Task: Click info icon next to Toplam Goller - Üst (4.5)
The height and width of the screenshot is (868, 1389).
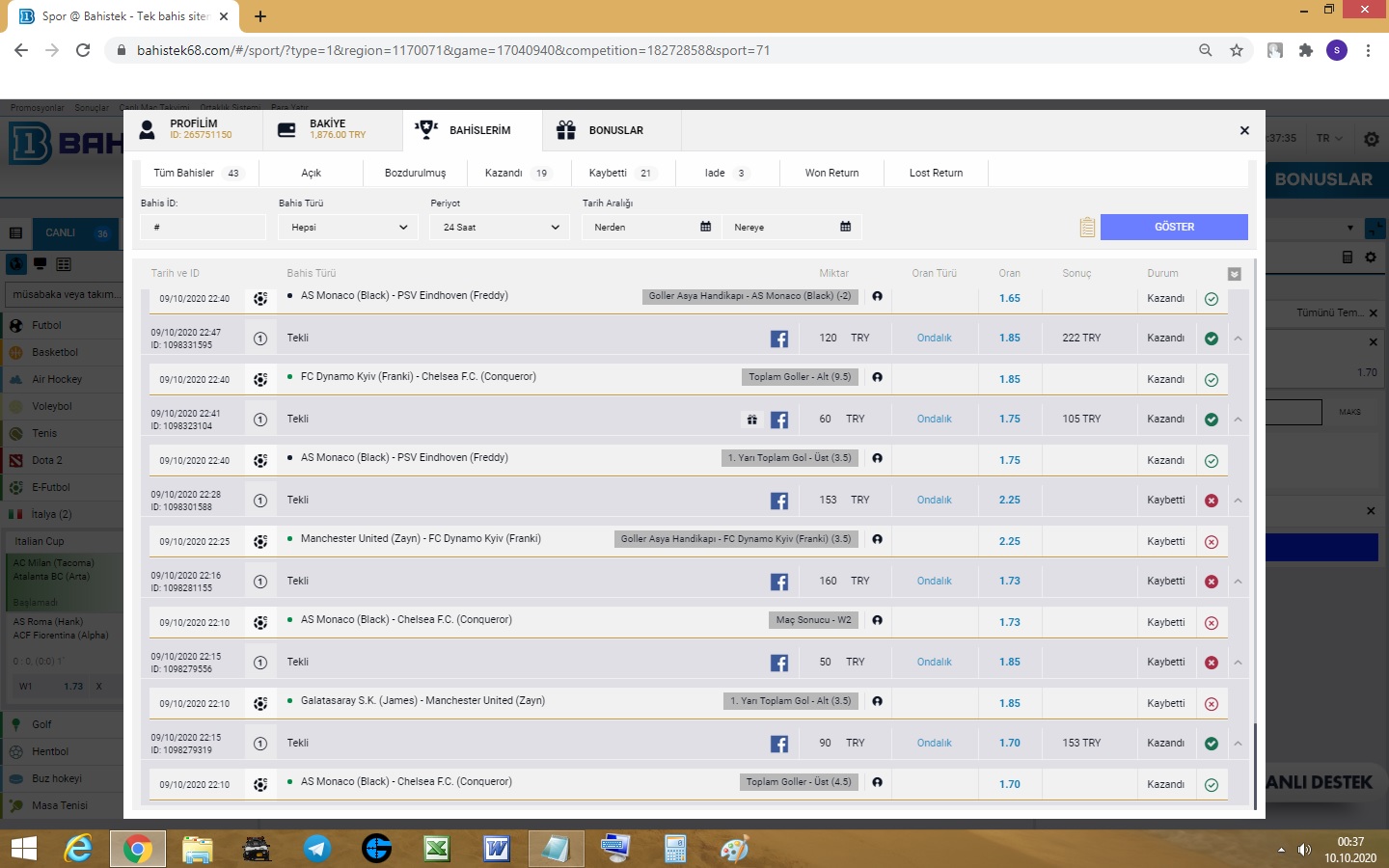Action: click(877, 782)
